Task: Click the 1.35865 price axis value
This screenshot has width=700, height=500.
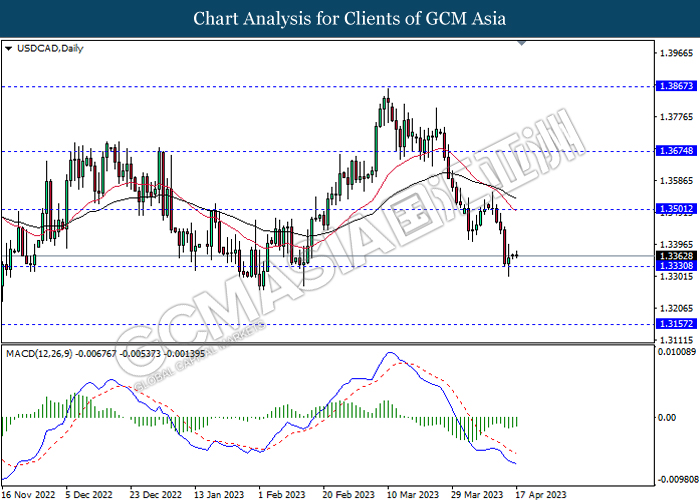Action: click(676, 181)
